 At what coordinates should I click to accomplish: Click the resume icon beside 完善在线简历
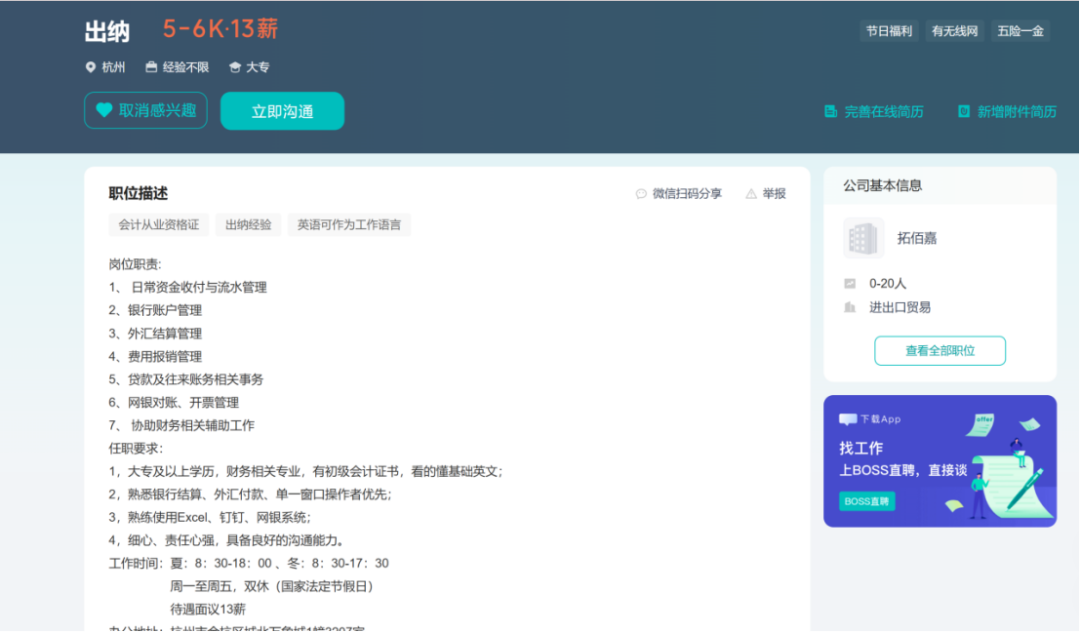click(831, 111)
